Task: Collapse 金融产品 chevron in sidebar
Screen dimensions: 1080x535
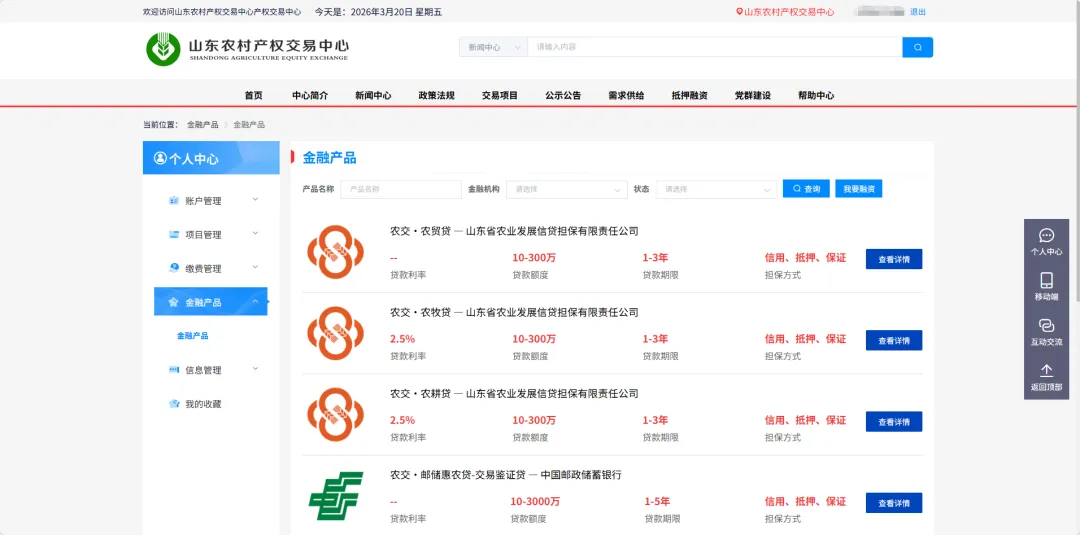Action: click(256, 302)
